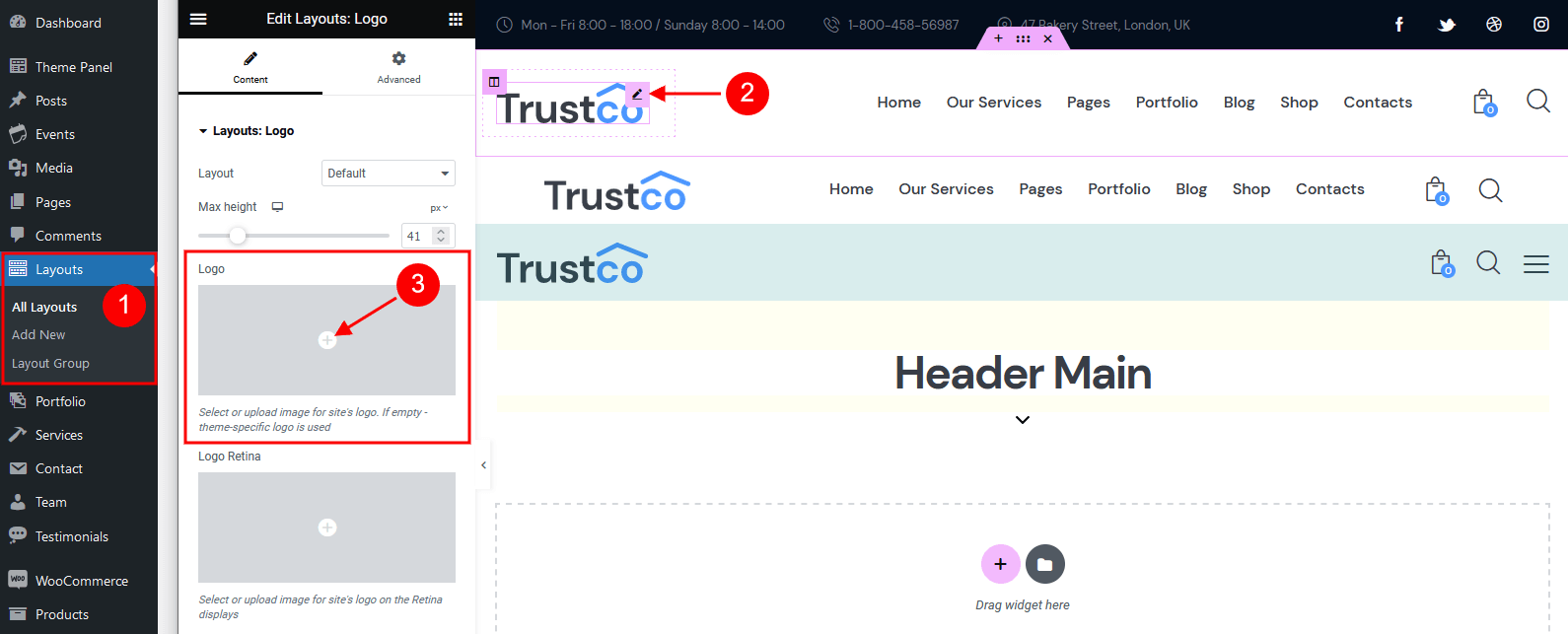Screen dimensions: 1568x634
Task: Click the Facebook icon in top bar
Action: (x=1398, y=25)
